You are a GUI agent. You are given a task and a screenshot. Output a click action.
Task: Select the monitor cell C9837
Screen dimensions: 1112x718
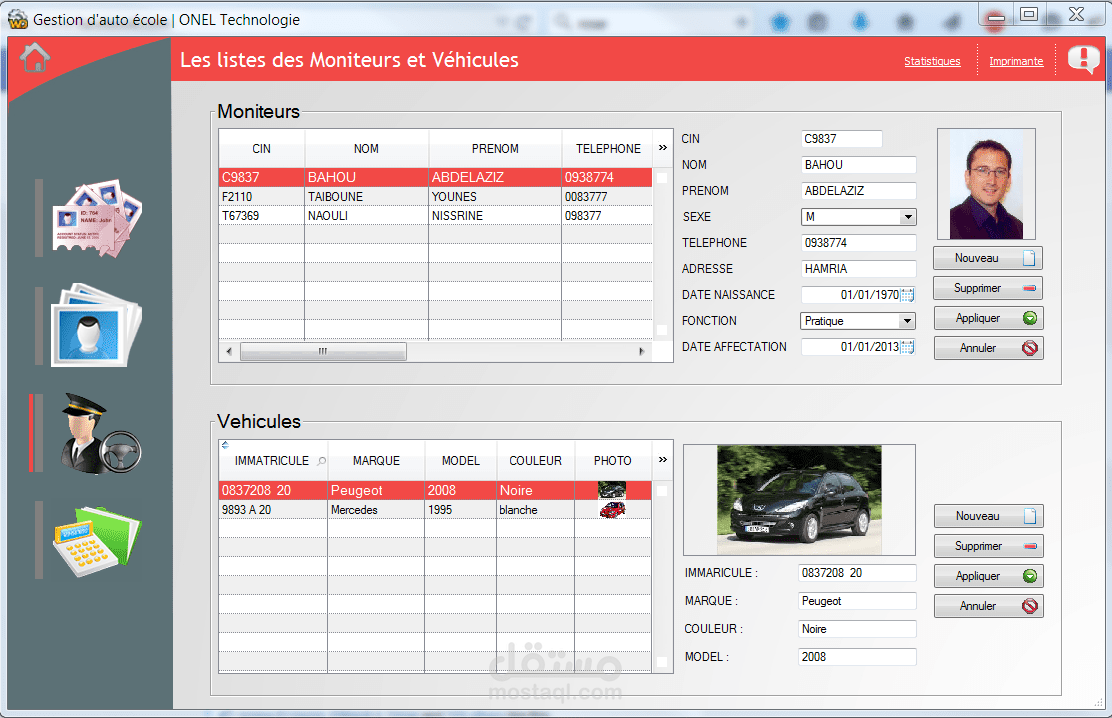tap(262, 177)
